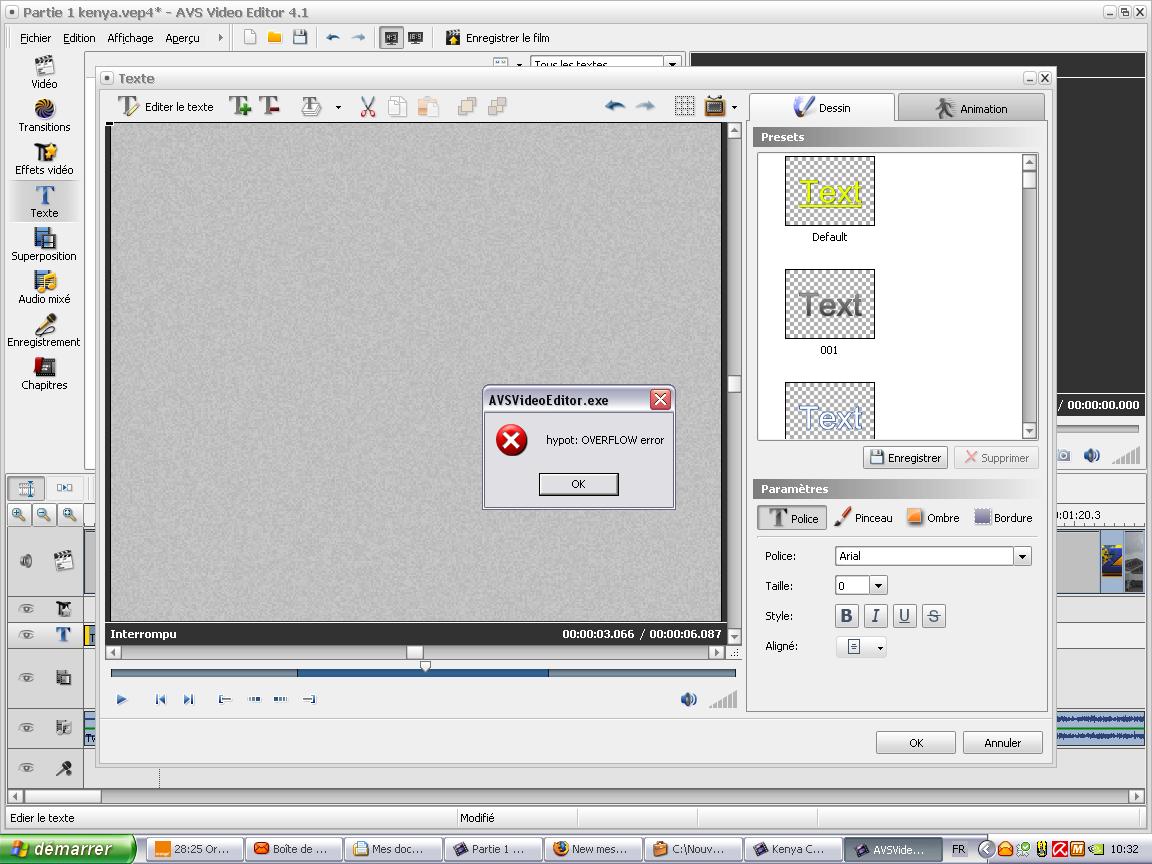Switch to the Animation tab
The width and height of the screenshot is (1152, 864).
pos(971,108)
